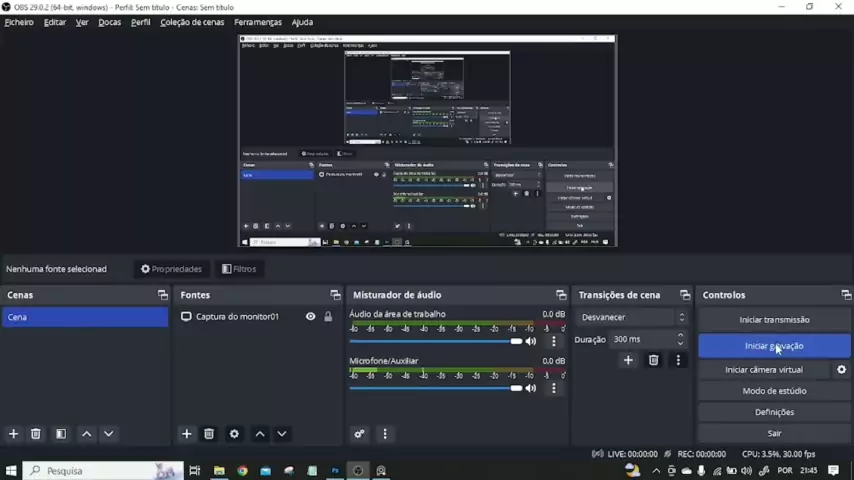Pop out the Misturador de áudio dock
854x480 pixels.
[561, 295]
